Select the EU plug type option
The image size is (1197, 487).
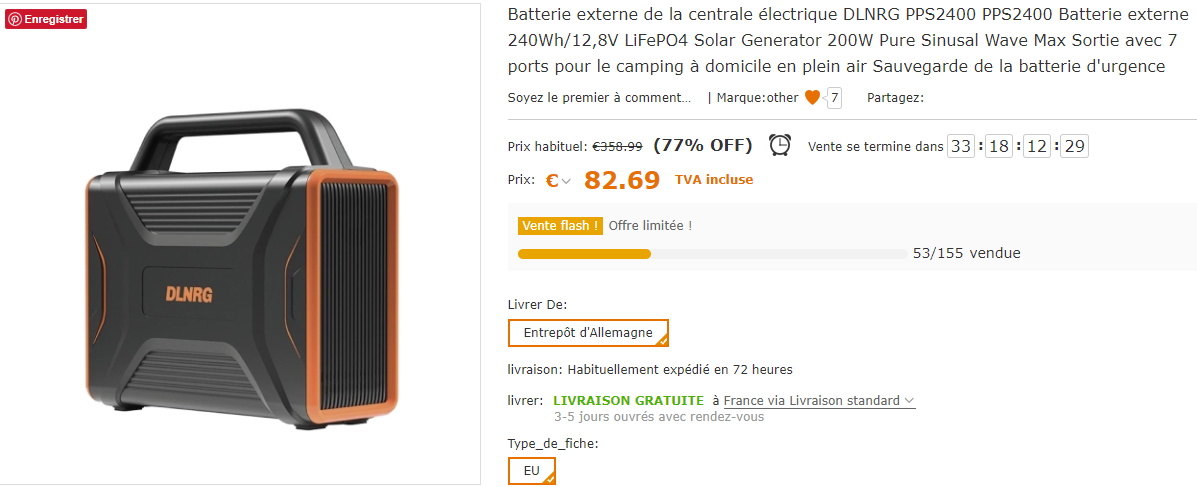[x=531, y=471]
